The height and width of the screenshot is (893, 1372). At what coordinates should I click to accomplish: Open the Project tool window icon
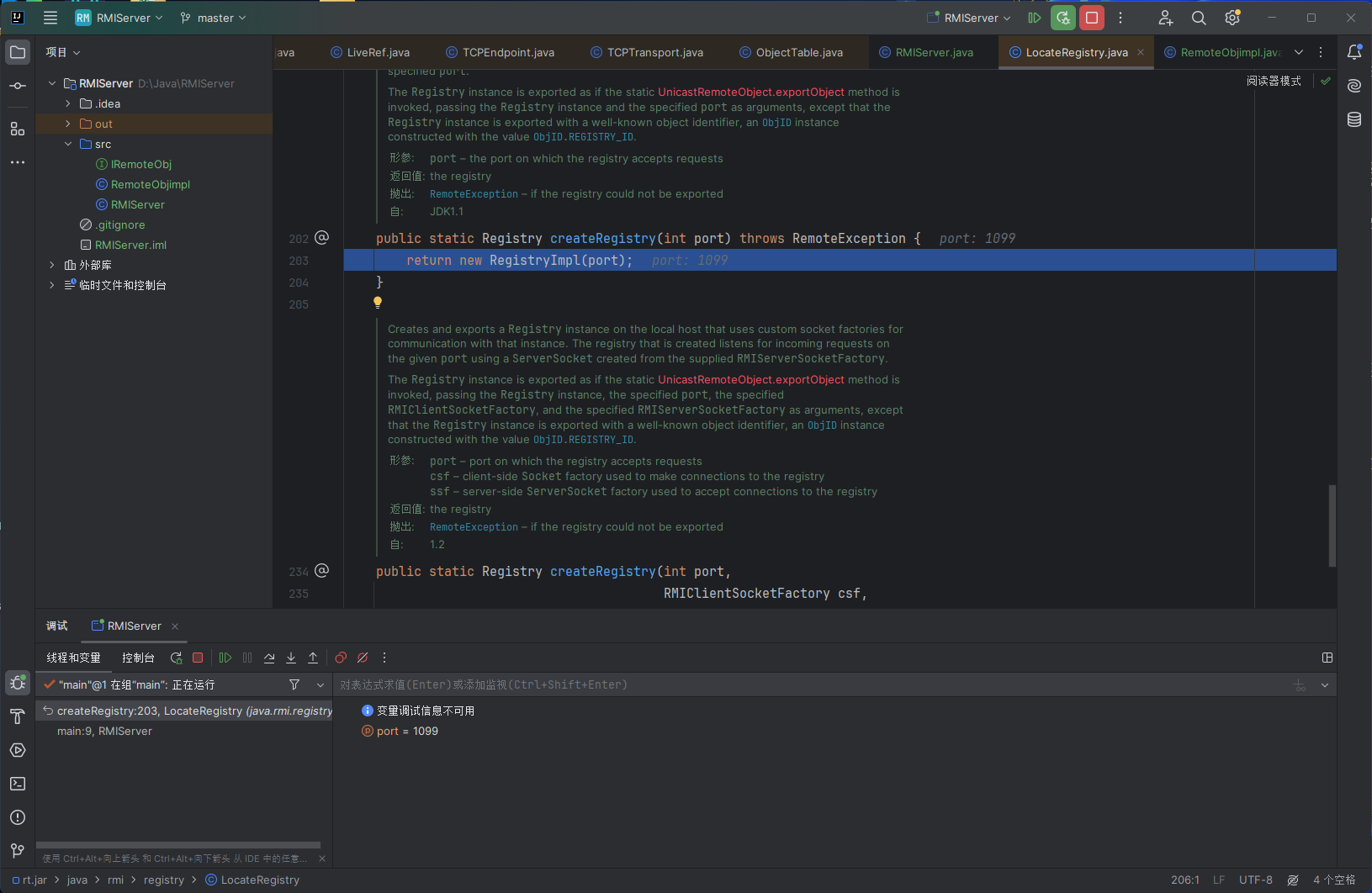coord(18,52)
